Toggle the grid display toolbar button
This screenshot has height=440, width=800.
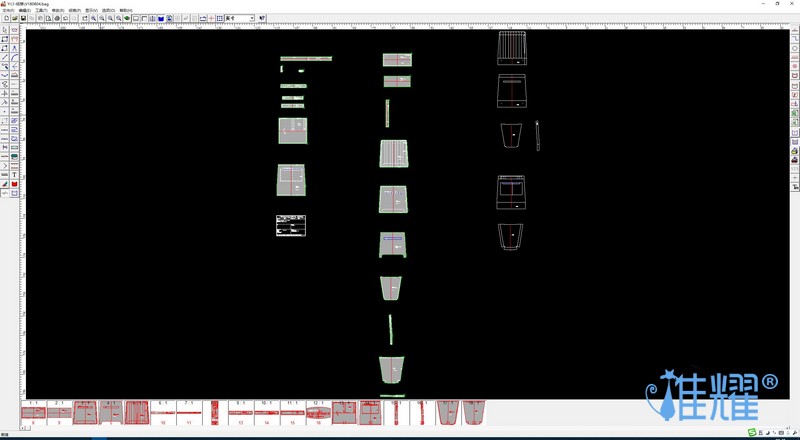220,18
